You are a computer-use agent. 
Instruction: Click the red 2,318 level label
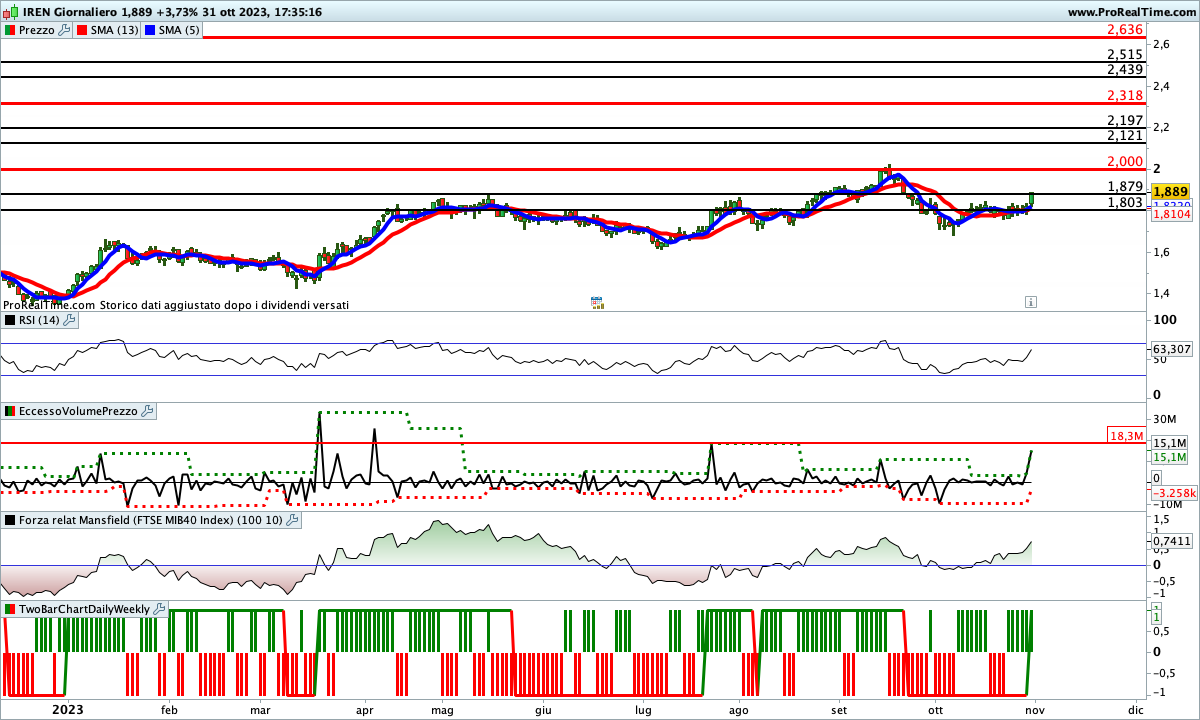click(x=1125, y=95)
